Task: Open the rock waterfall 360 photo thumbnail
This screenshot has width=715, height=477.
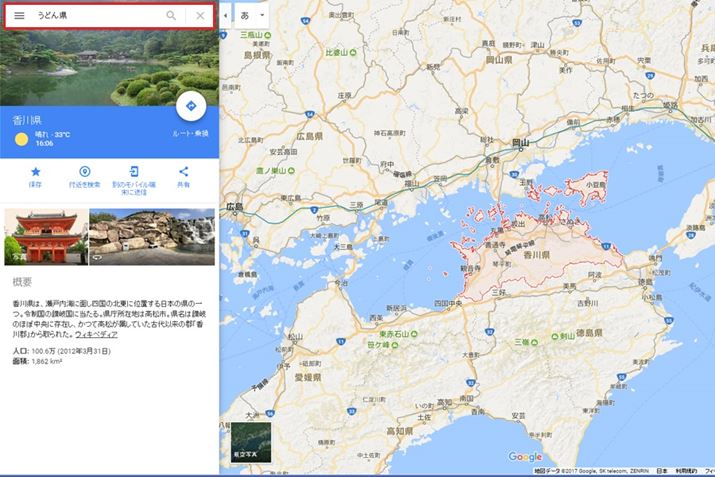Action: coord(151,236)
